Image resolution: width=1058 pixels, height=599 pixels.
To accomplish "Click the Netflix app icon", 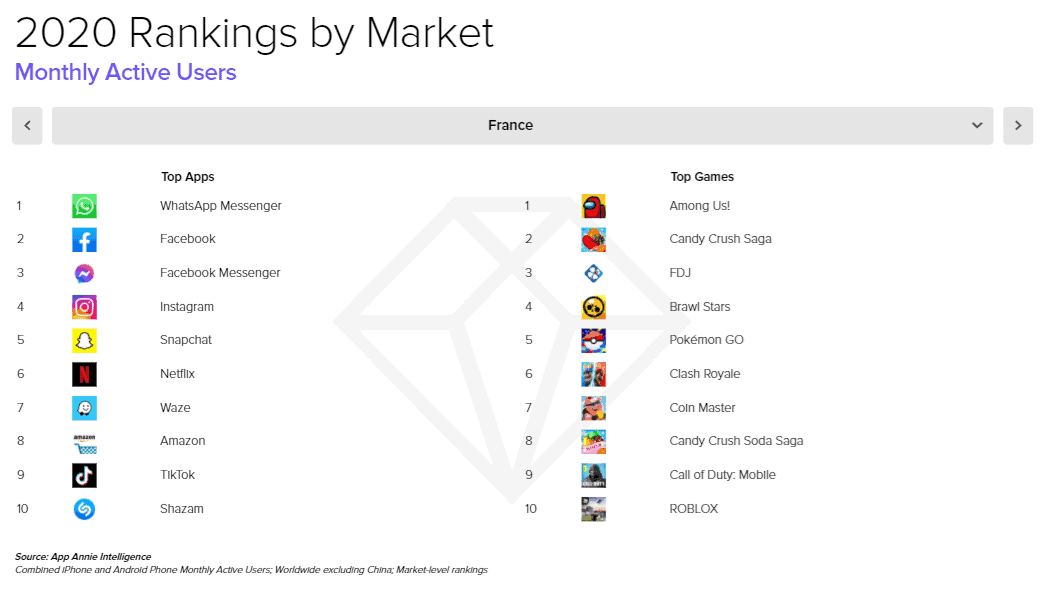I will [x=84, y=374].
